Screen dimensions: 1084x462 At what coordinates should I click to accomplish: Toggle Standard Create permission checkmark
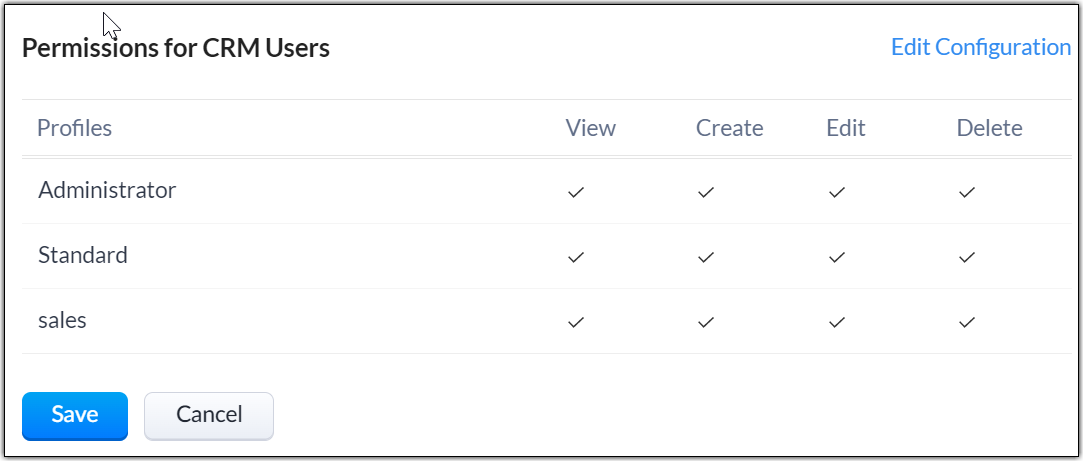706,257
